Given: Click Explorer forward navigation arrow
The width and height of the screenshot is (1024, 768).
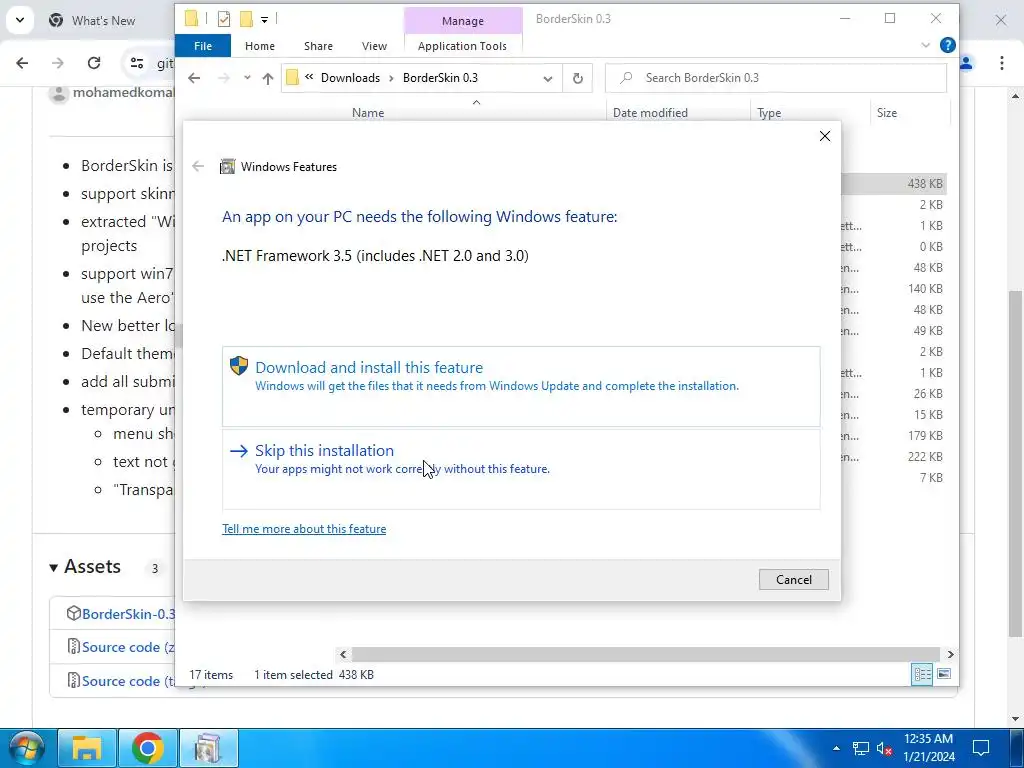Looking at the screenshot, I should point(224,78).
